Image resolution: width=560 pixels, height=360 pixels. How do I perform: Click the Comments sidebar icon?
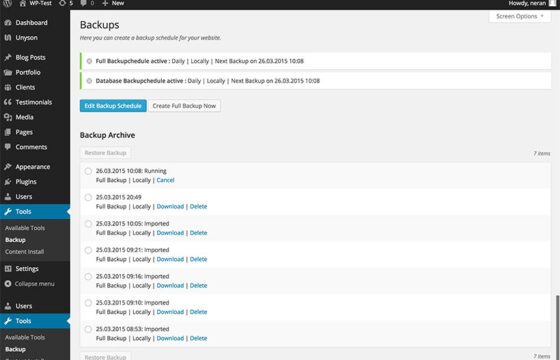[x=8, y=147]
